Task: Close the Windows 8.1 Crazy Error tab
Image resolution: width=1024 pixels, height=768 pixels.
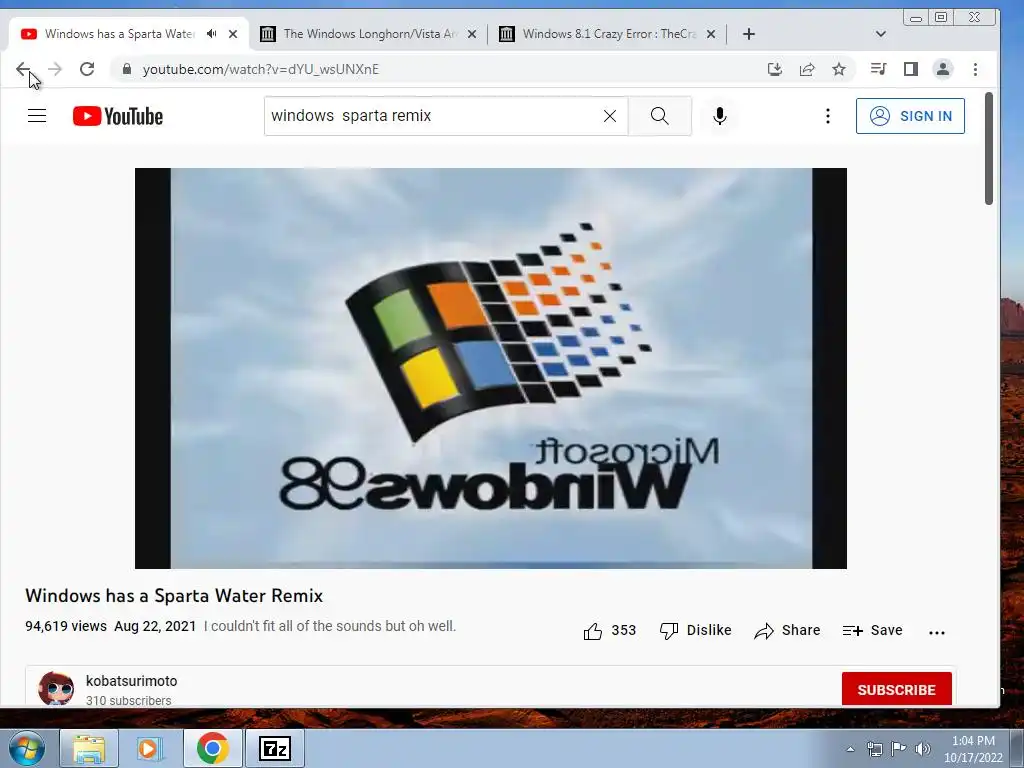Action: (711, 34)
